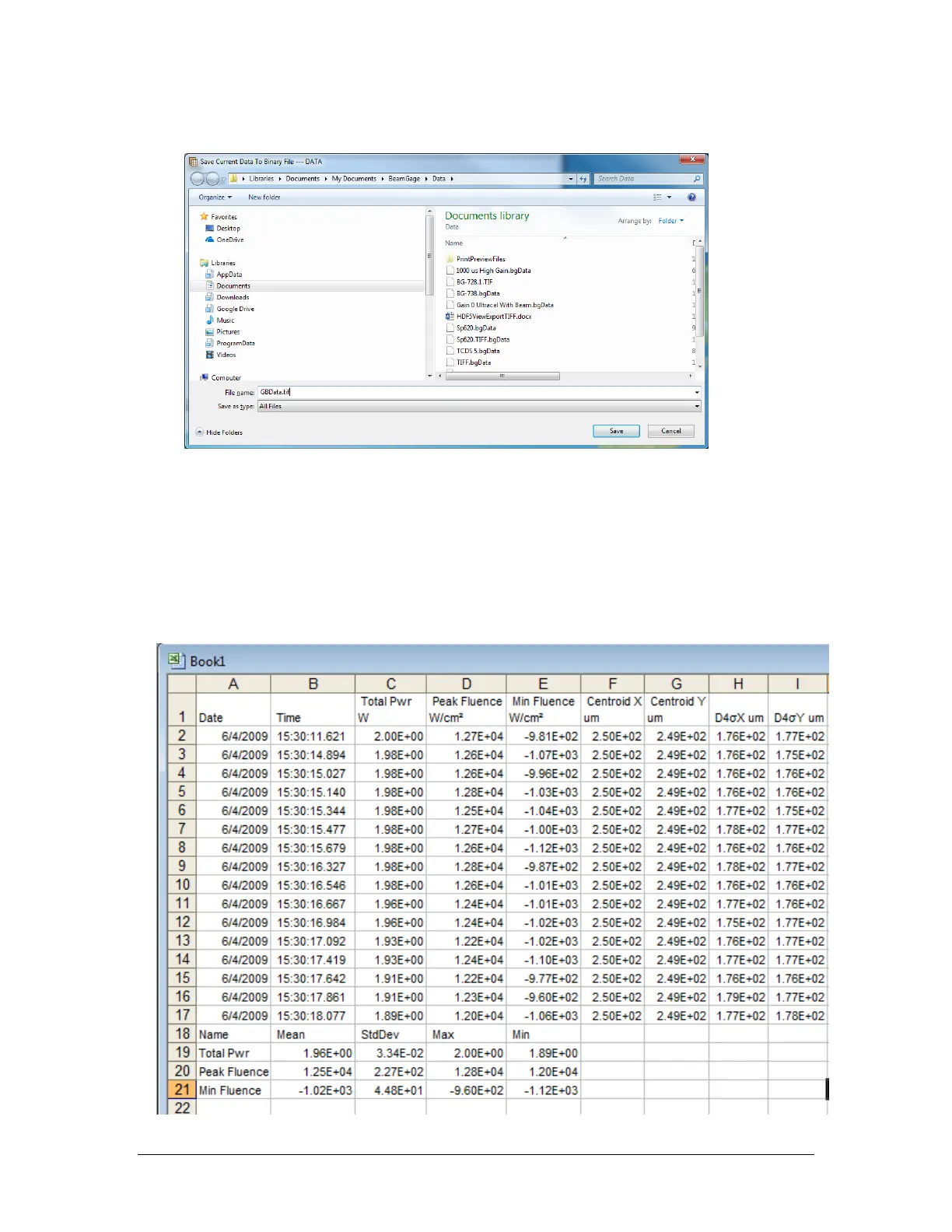
Task: Open Desktop under Favorites
Action: (x=228, y=229)
